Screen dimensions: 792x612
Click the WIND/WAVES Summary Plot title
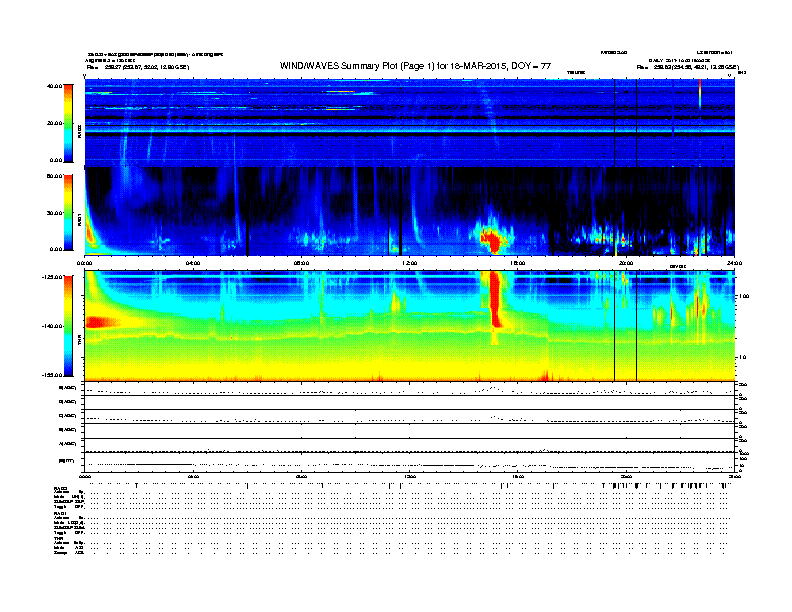point(415,66)
